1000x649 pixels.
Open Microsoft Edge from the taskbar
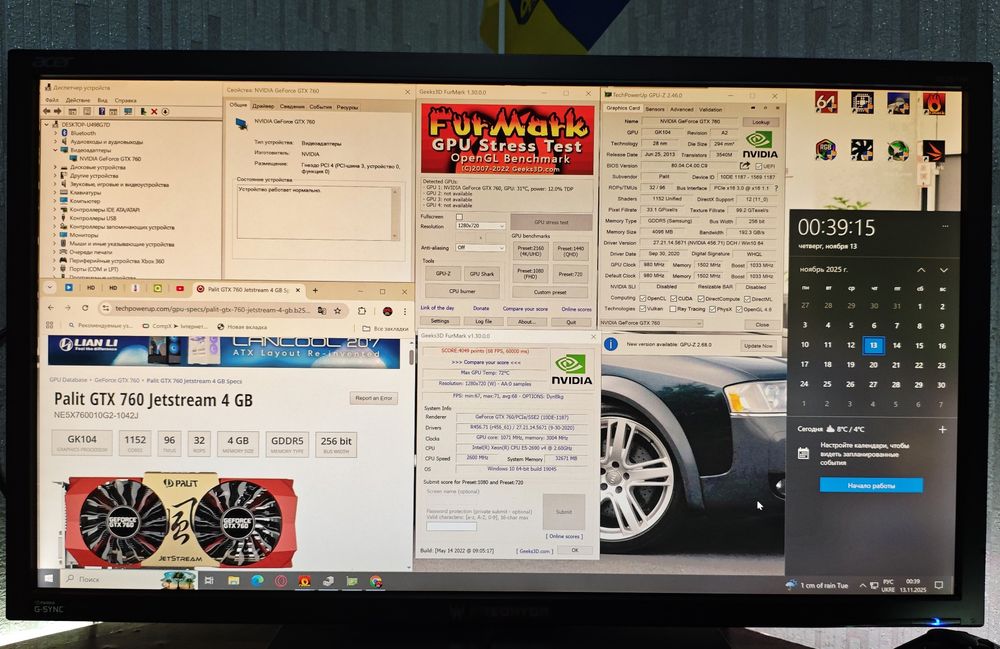coord(257,581)
